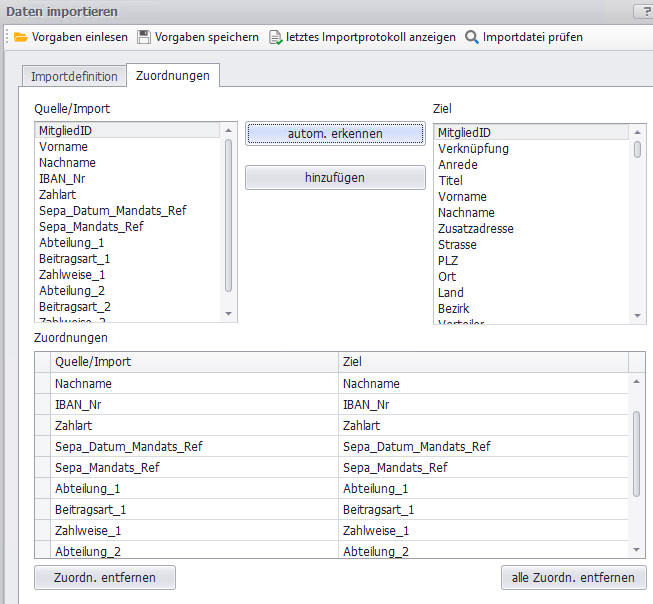This screenshot has width=653, height=604.
Task: Select Strasse in the Ziel list
Action: pos(457,245)
